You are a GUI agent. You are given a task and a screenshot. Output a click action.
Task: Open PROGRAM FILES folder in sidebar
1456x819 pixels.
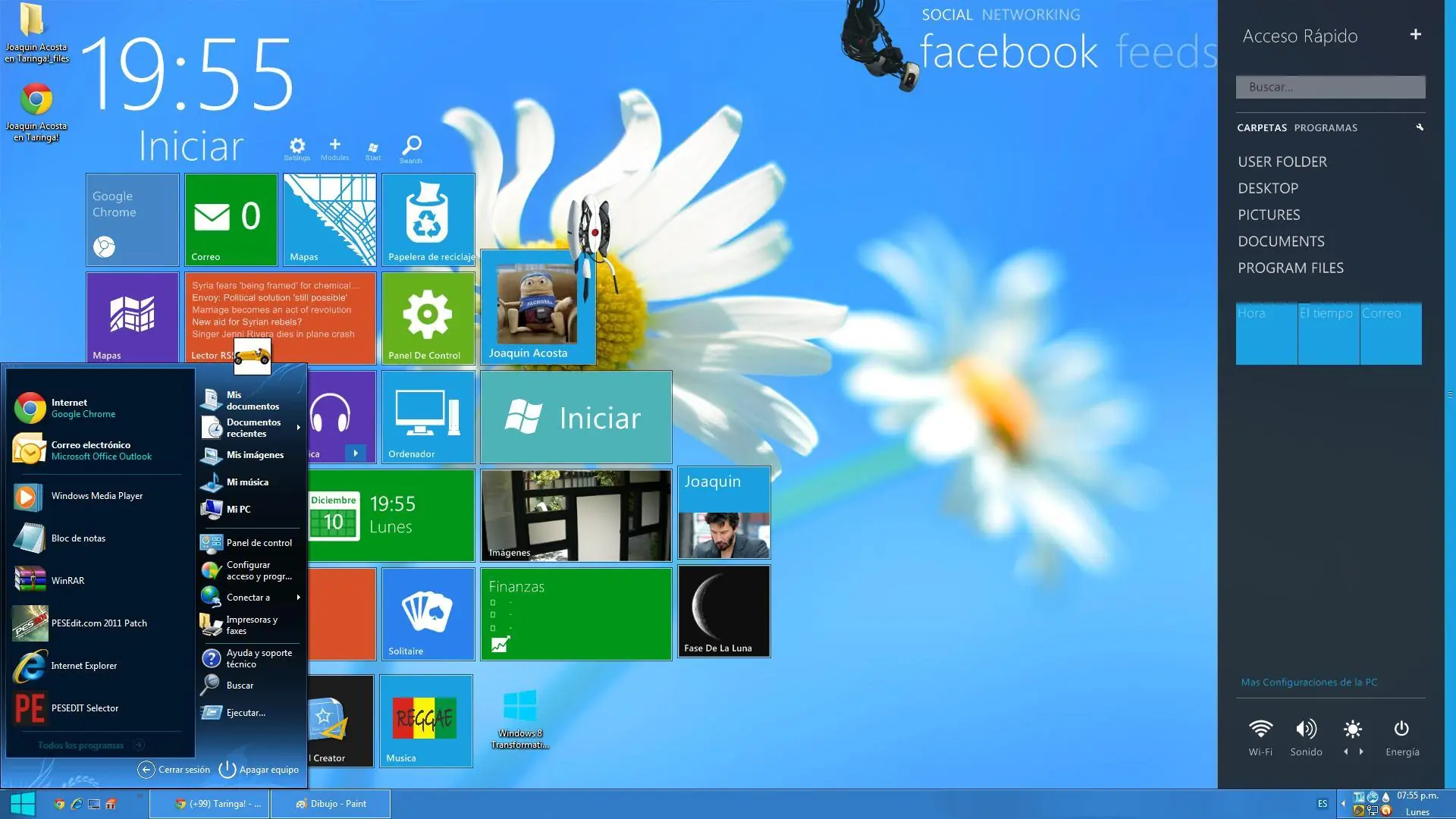pyautogui.click(x=1291, y=268)
